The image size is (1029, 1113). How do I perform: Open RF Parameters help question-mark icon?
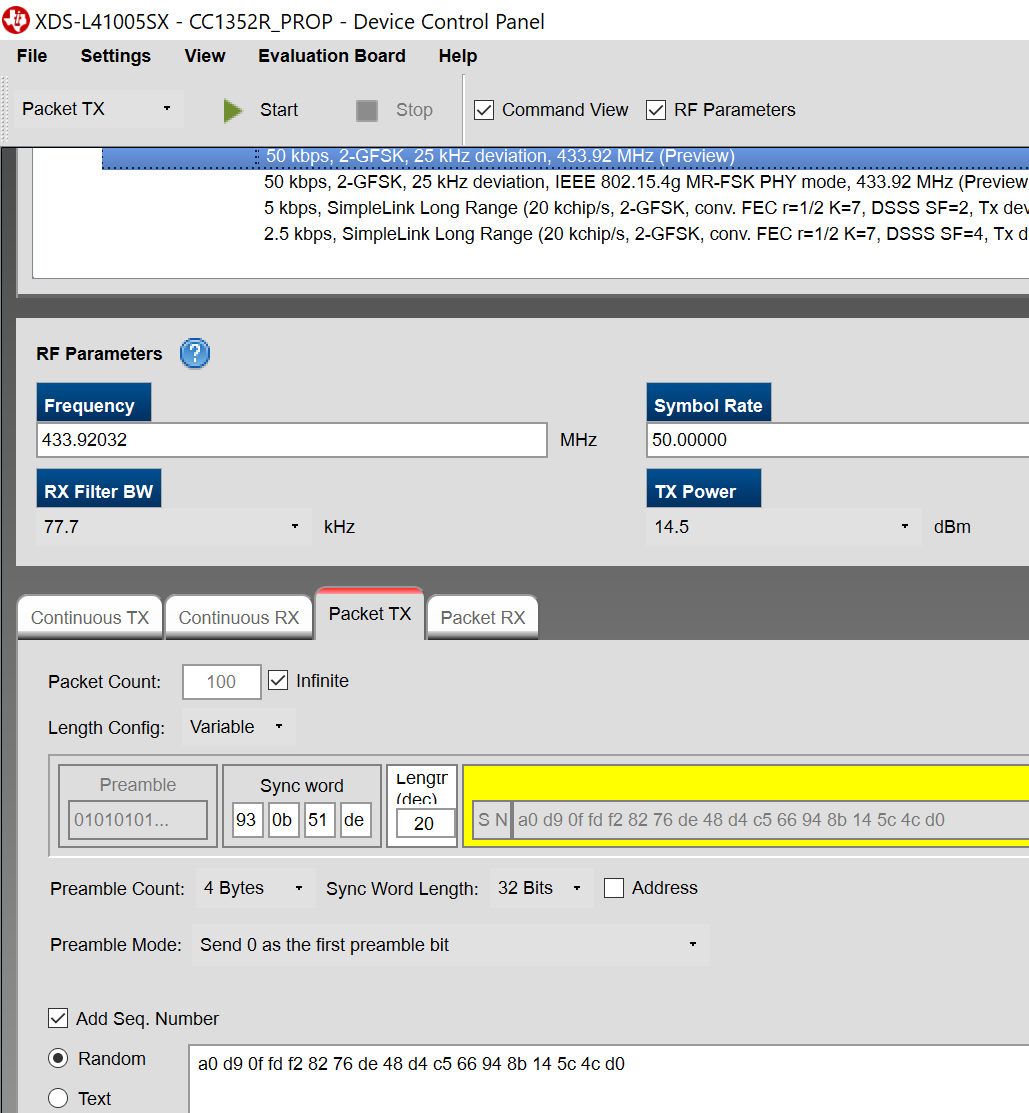(194, 353)
